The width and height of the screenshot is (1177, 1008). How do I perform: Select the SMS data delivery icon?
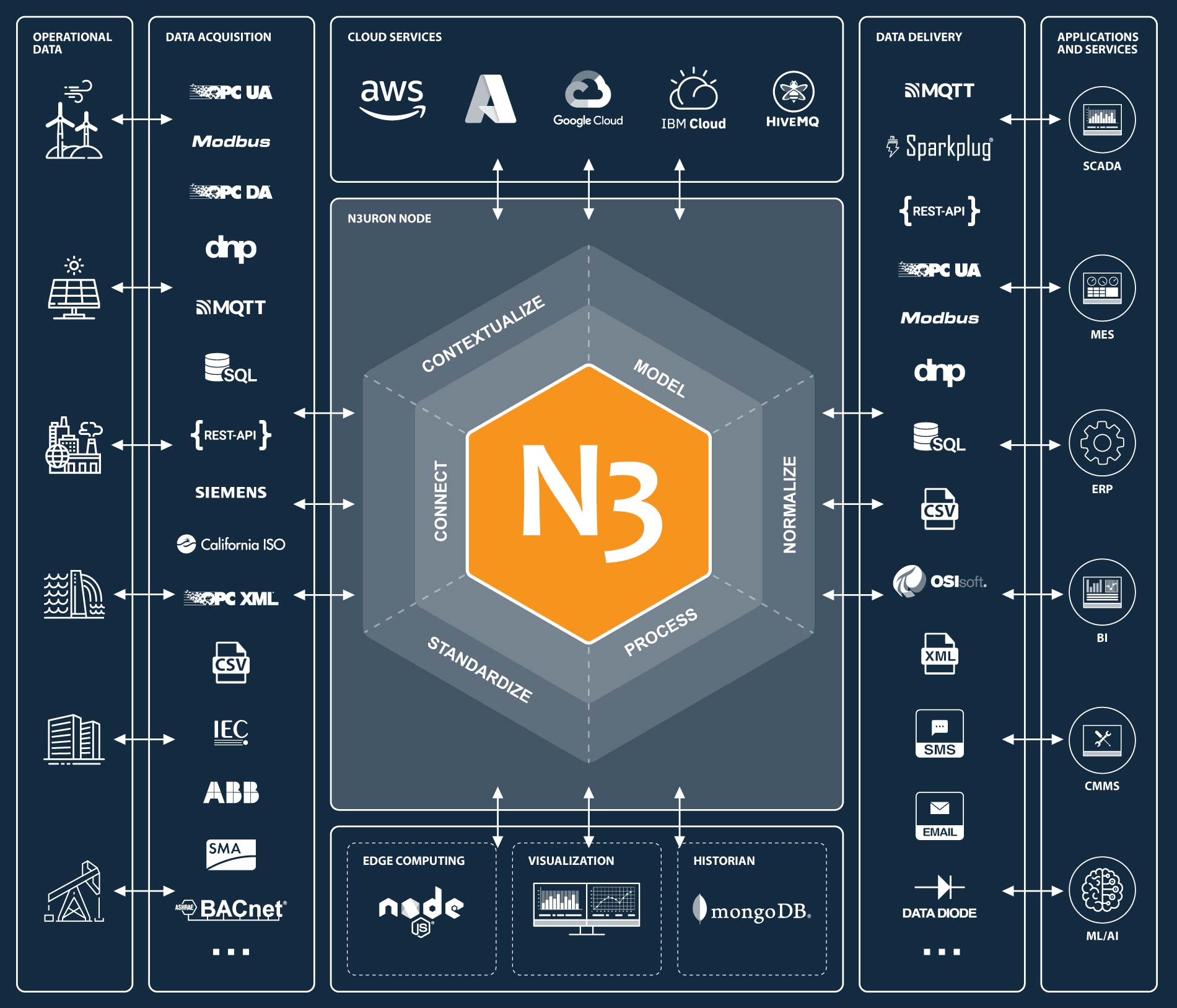940,734
